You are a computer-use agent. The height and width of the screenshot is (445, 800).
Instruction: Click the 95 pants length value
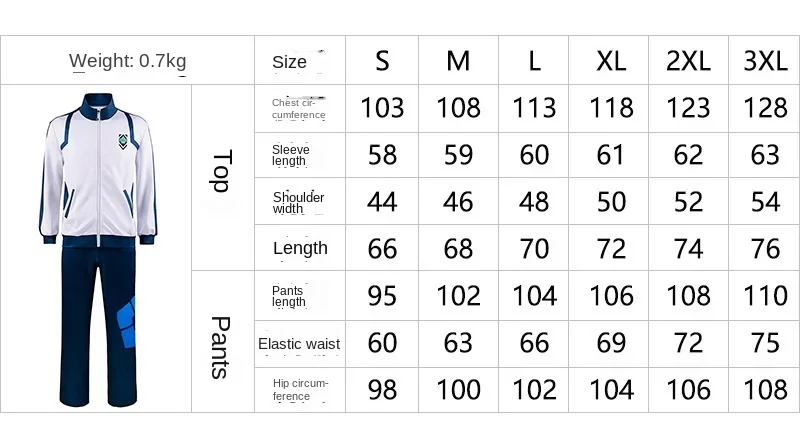[382, 296]
